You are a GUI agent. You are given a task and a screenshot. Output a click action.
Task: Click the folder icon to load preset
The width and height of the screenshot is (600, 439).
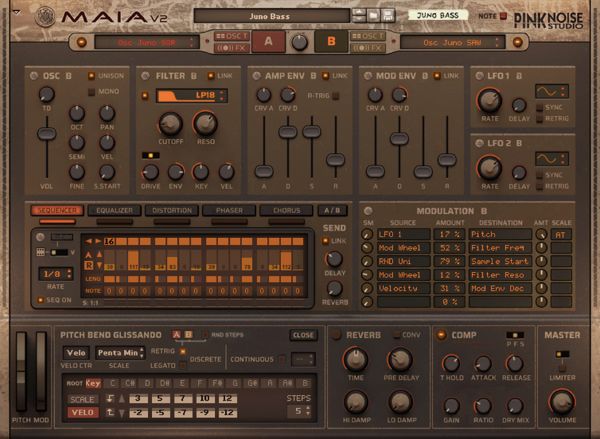coord(373,16)
